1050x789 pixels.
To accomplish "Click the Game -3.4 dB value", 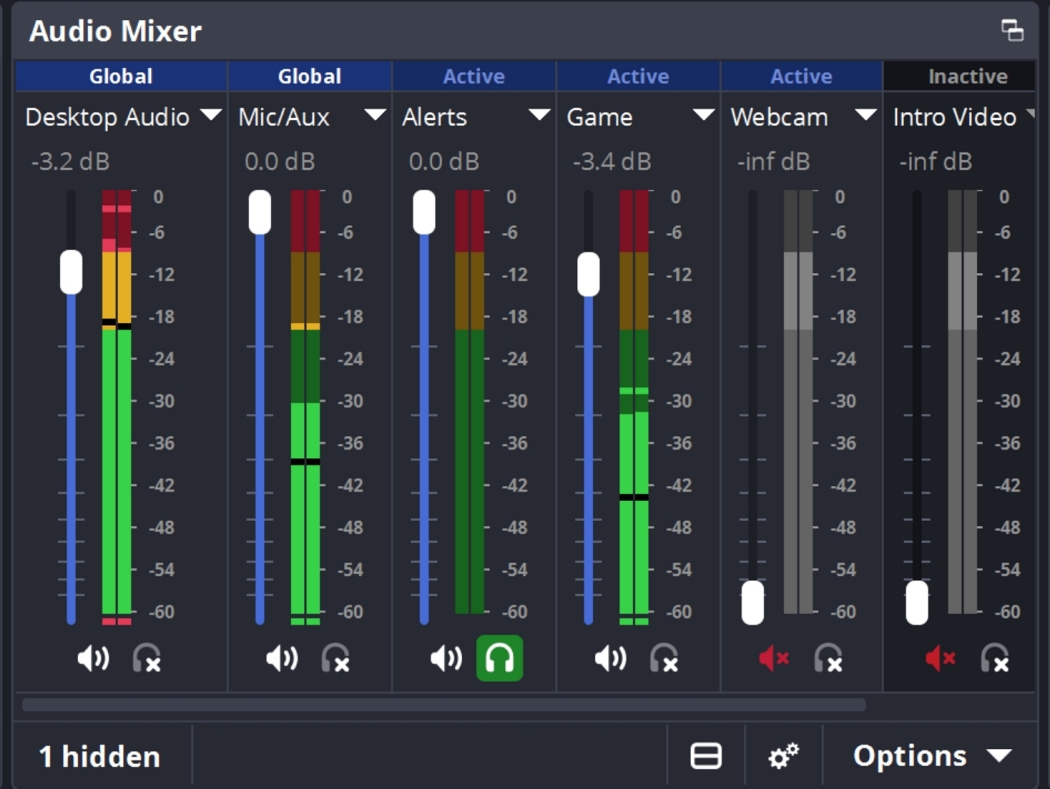I will pyautogui.click(x=612, y=161).
